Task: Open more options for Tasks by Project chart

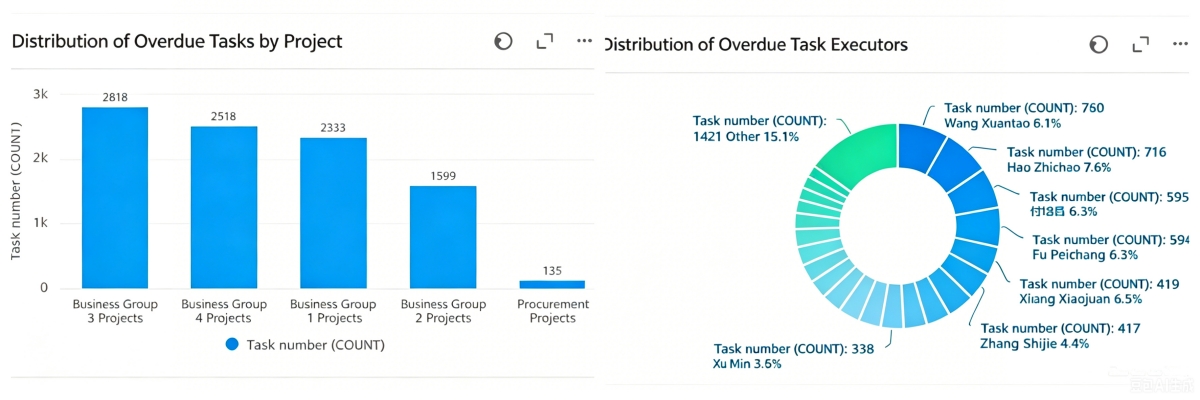Action: (585, 41)
